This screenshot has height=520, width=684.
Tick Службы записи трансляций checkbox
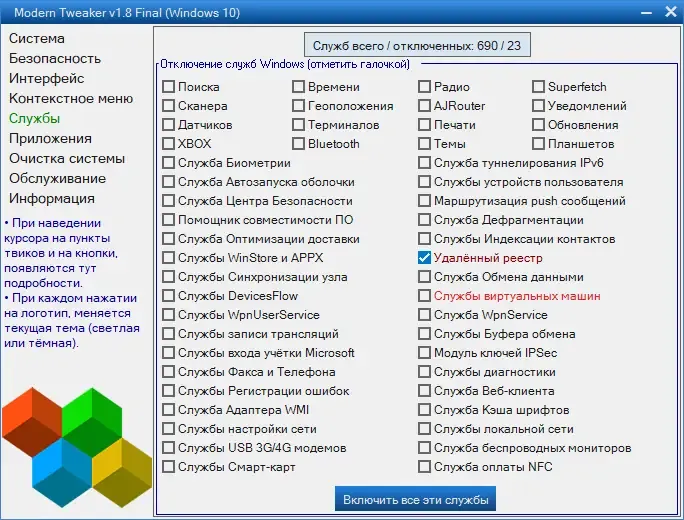click(168, 334)
